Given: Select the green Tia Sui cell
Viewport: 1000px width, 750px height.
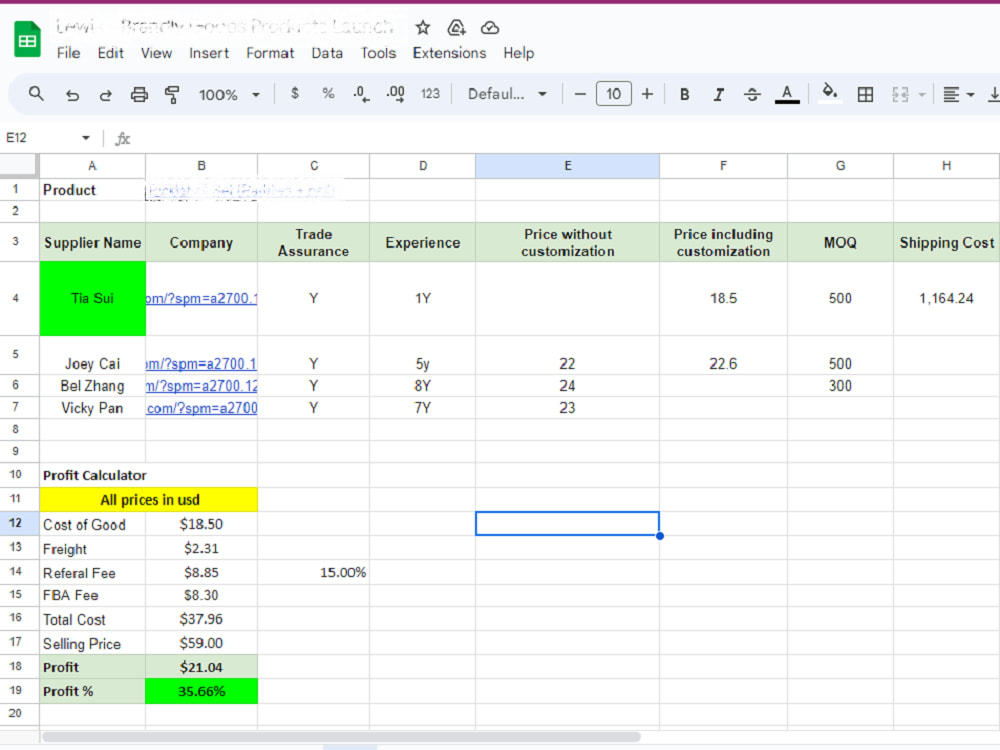Looking at the screenshot, I should [x=92, y=298].
